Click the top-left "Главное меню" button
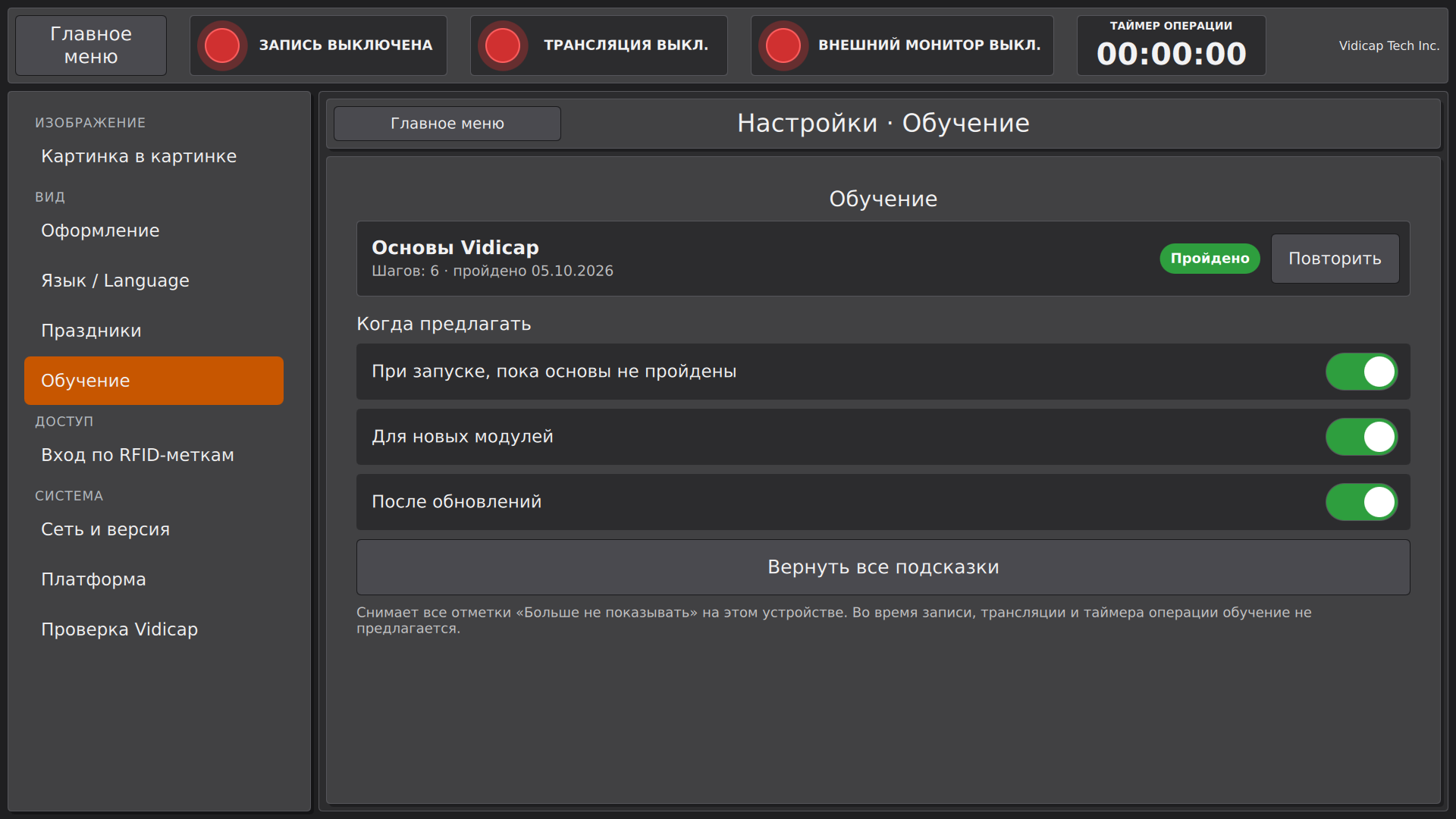This screenshot has height=819, width=1456. 91,45
